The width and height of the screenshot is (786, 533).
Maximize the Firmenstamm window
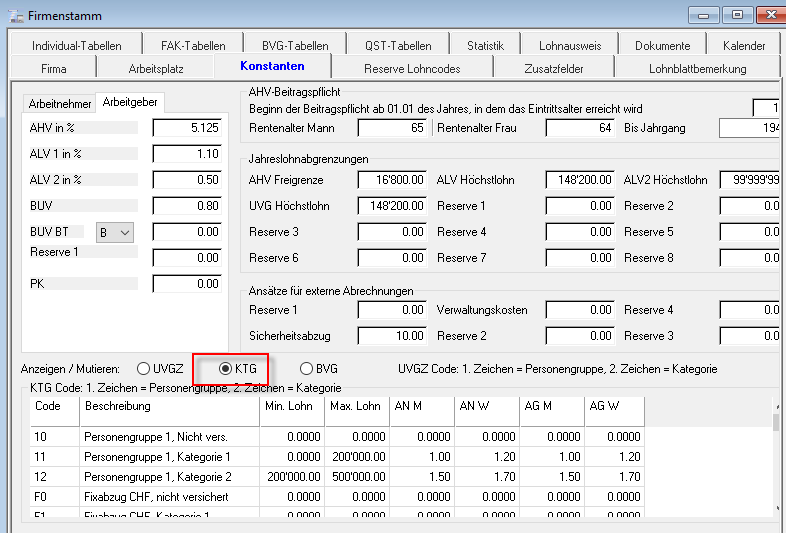(x=737, y=15)
